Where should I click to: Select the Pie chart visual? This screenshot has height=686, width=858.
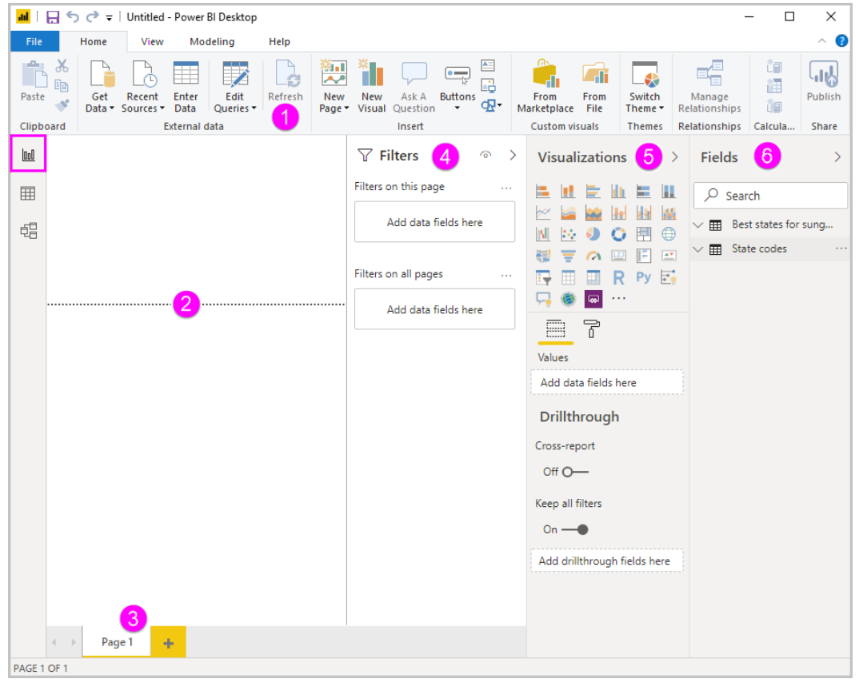593,234
